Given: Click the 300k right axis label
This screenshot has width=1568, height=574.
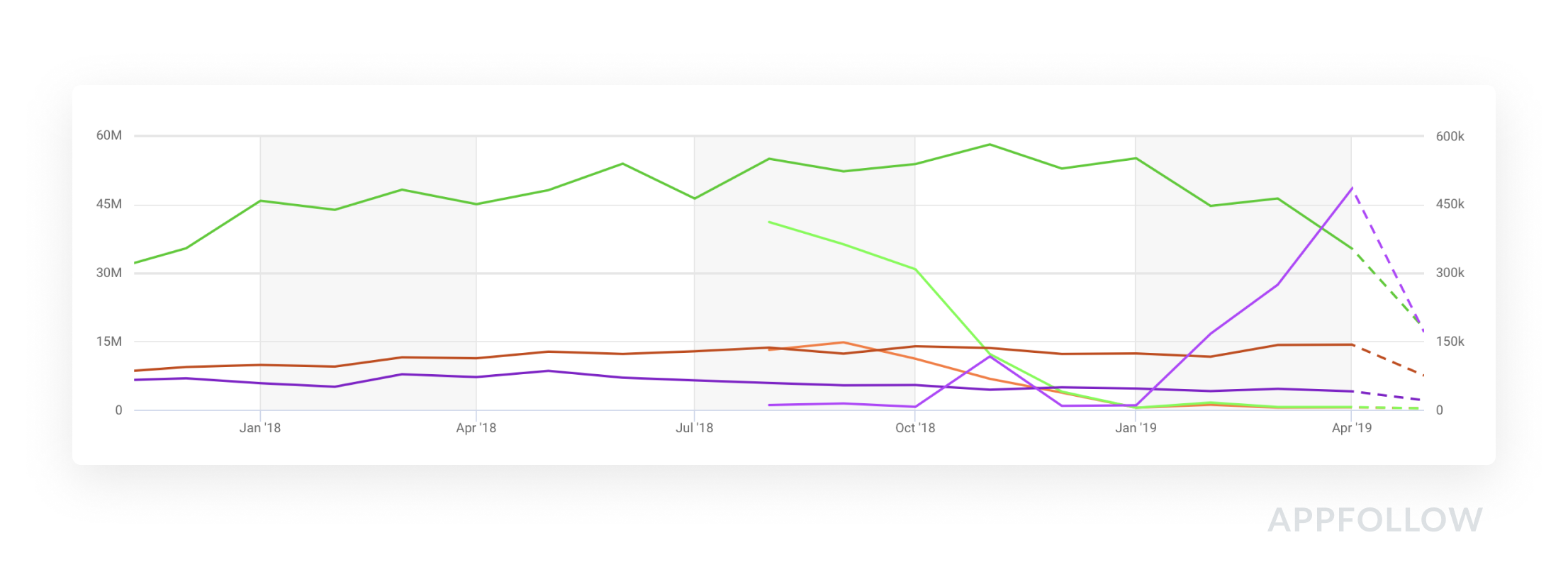Looking at the screenshot, I should (1450, 273).
